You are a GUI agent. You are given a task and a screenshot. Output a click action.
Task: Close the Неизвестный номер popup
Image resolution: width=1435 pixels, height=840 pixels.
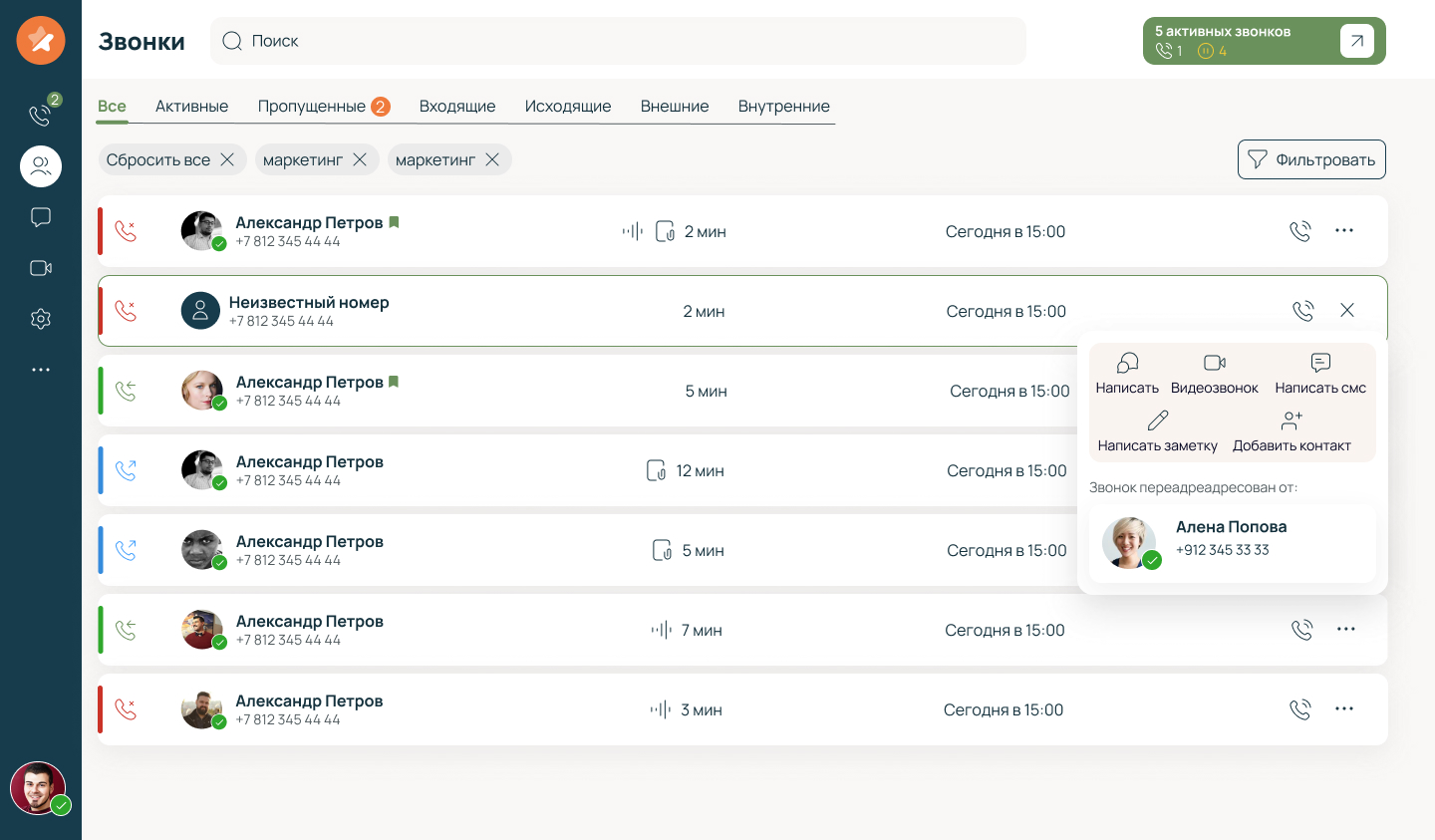point(1347,311)
